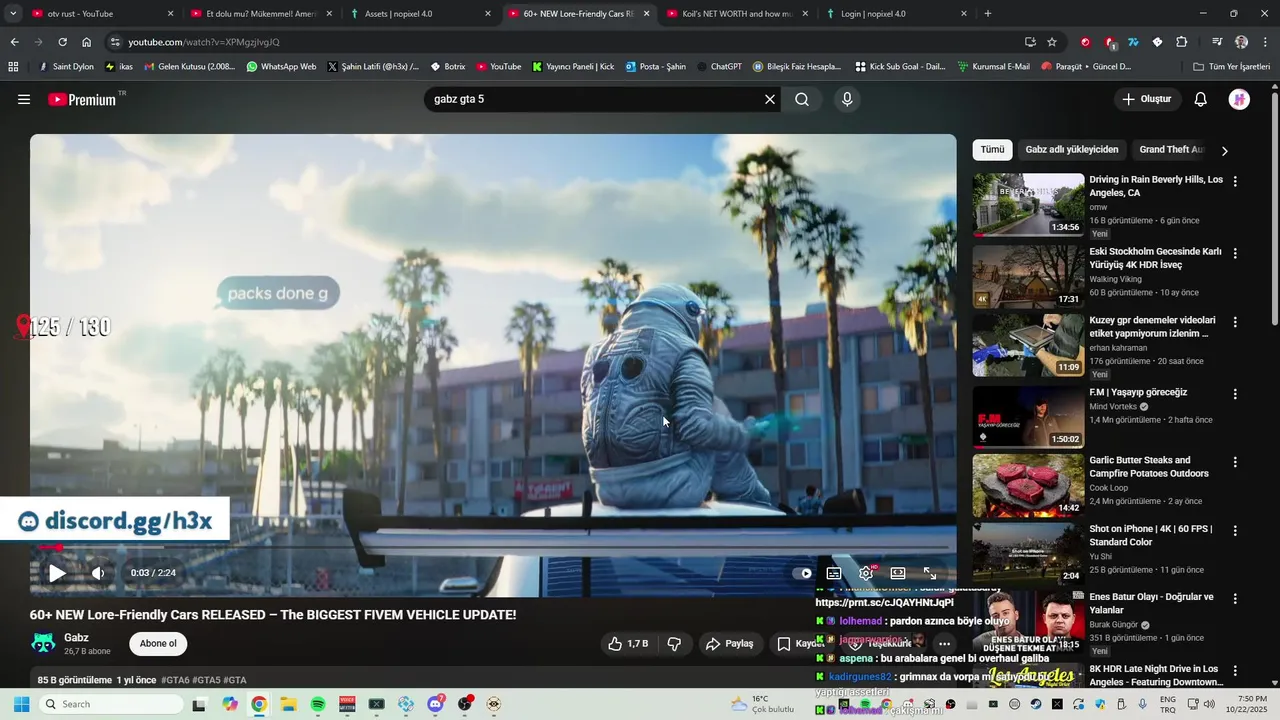Toggle subtitles with the captions icon
The width and height of the screenshot is (1280, 720).
coord(834,573)
